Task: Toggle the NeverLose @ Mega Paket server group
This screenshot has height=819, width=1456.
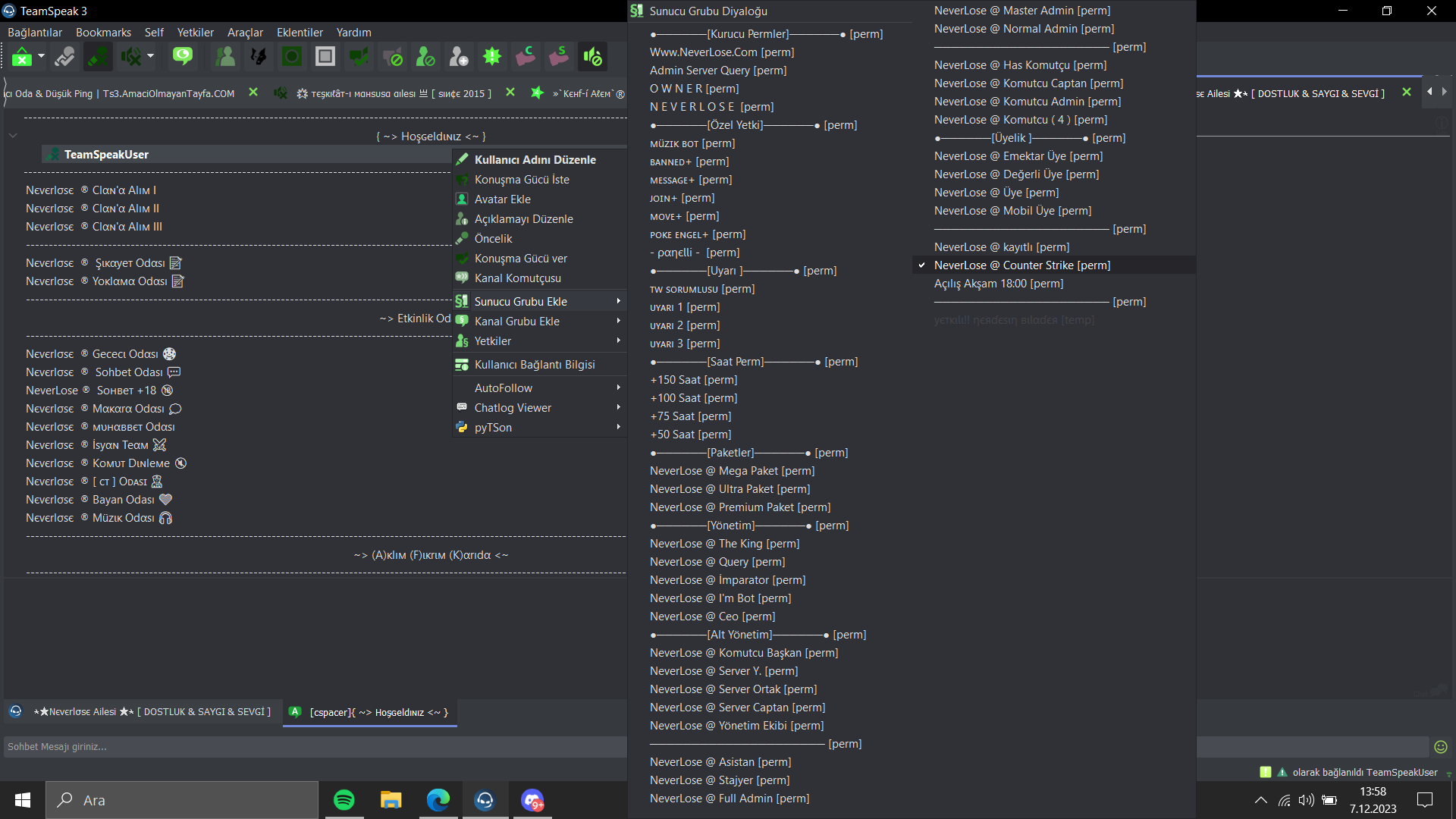Action: (x=770, y=471)
